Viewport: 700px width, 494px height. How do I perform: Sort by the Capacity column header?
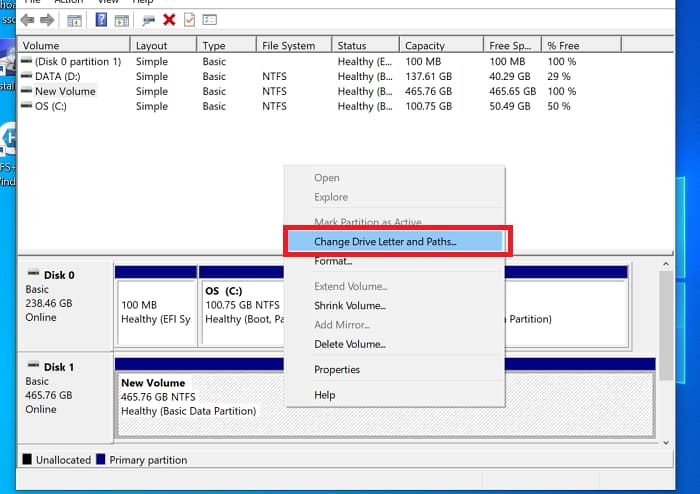[x=424, y=45]
